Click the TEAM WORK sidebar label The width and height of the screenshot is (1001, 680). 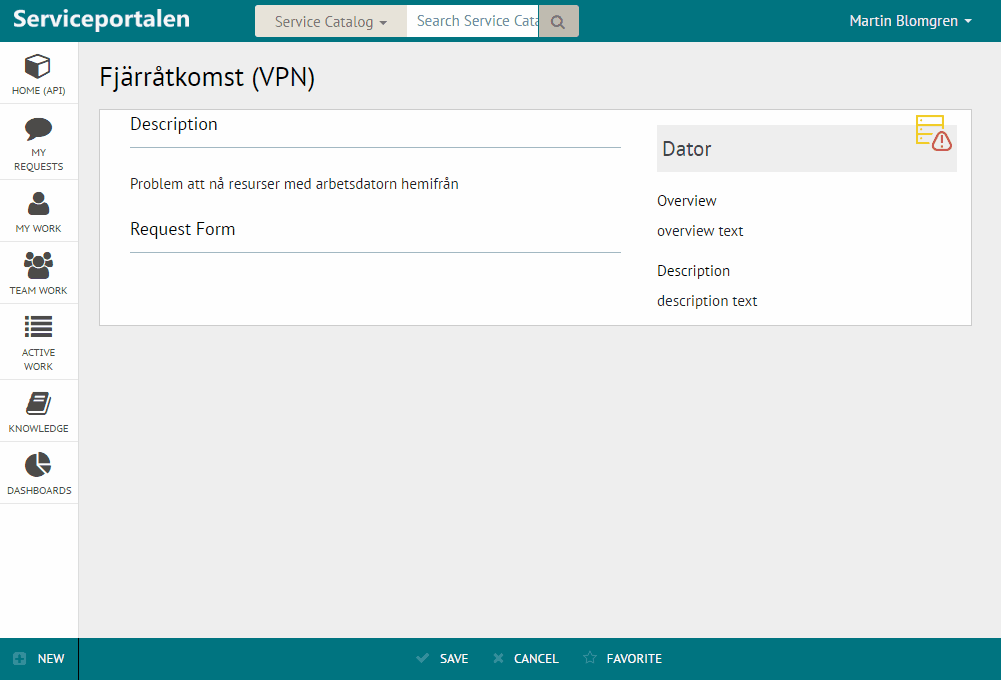(x=38, y=291)
